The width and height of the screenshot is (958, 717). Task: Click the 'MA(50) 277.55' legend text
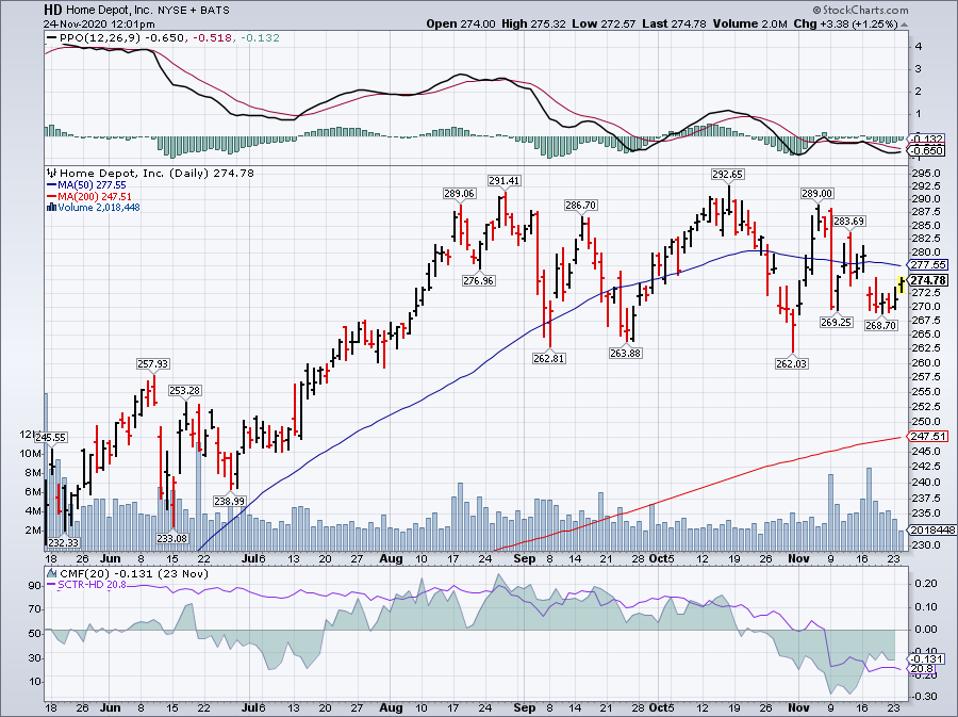point(92,185)
